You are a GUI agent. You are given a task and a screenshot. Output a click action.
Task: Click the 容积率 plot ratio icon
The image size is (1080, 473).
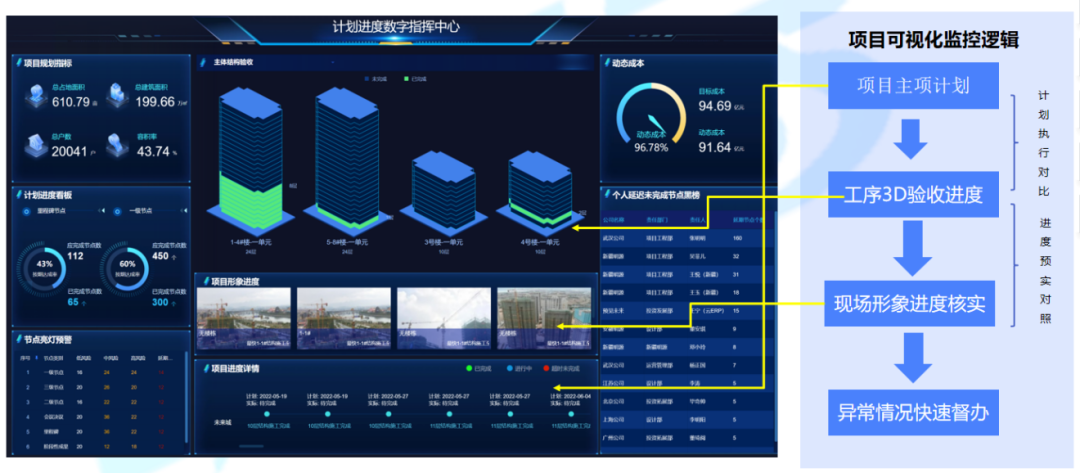pyautogui.click(x=118, y=145)
